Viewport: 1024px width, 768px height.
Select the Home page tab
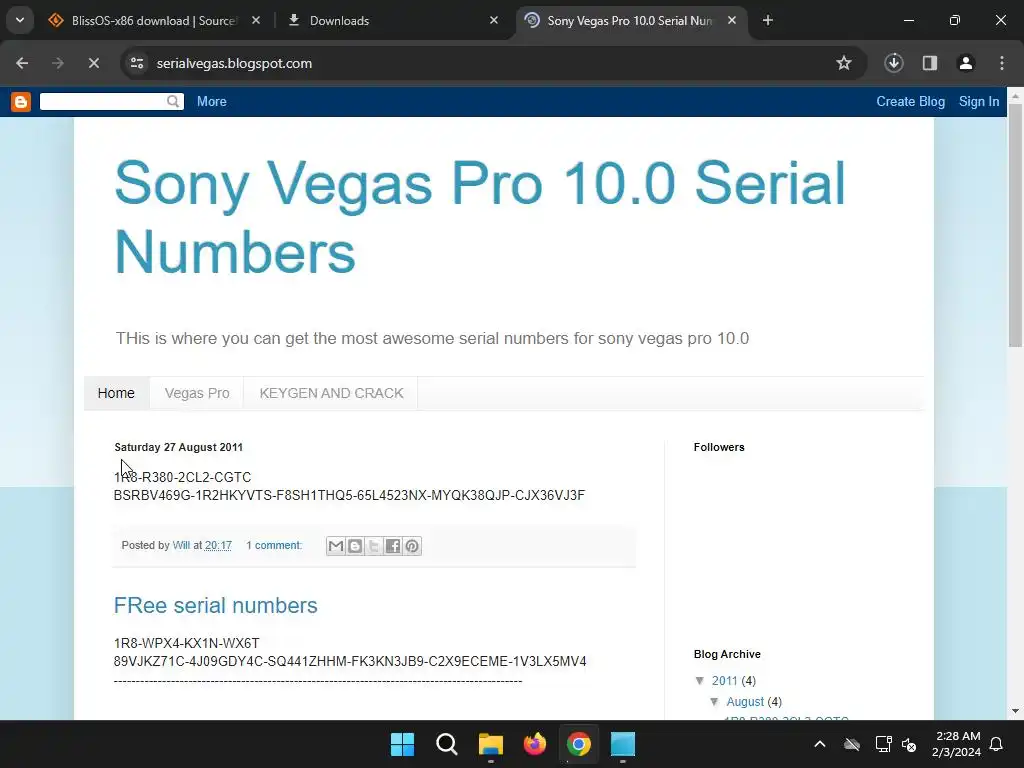point(116,393)
